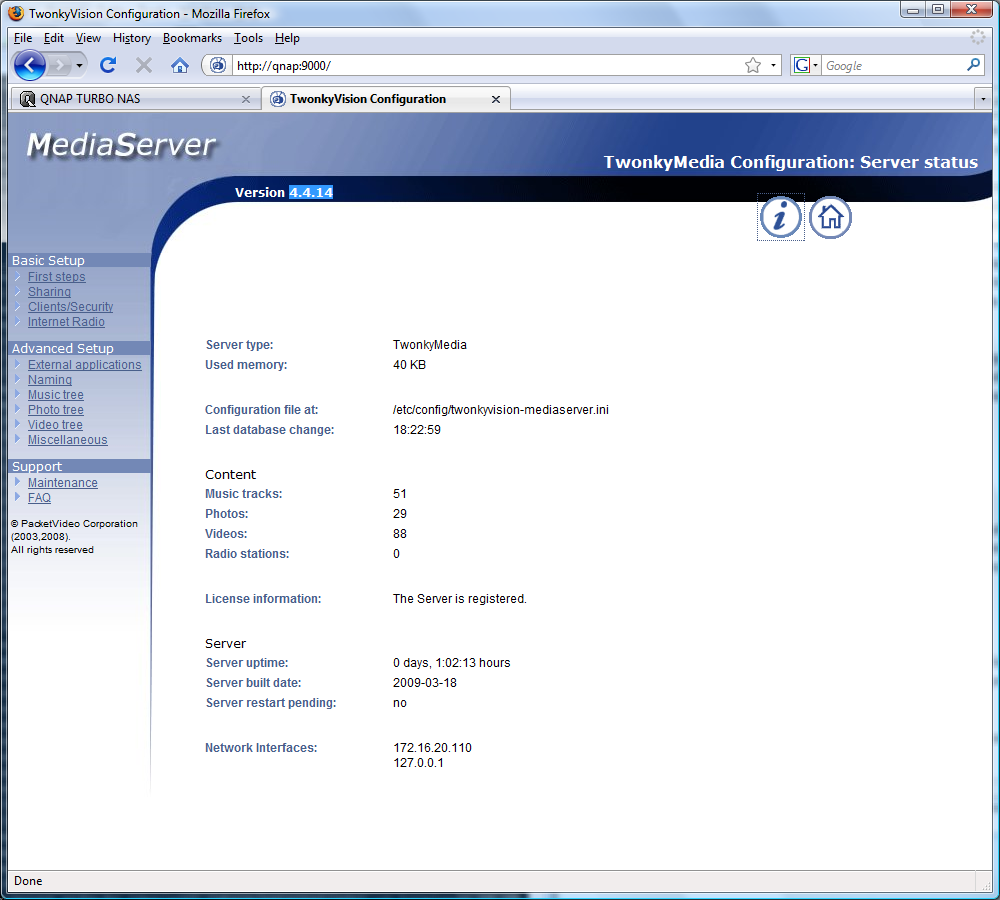Screen dimensions: 1000x900
Task: Click the IP address 172.16.20.110
Action: [x=432, y=748]
